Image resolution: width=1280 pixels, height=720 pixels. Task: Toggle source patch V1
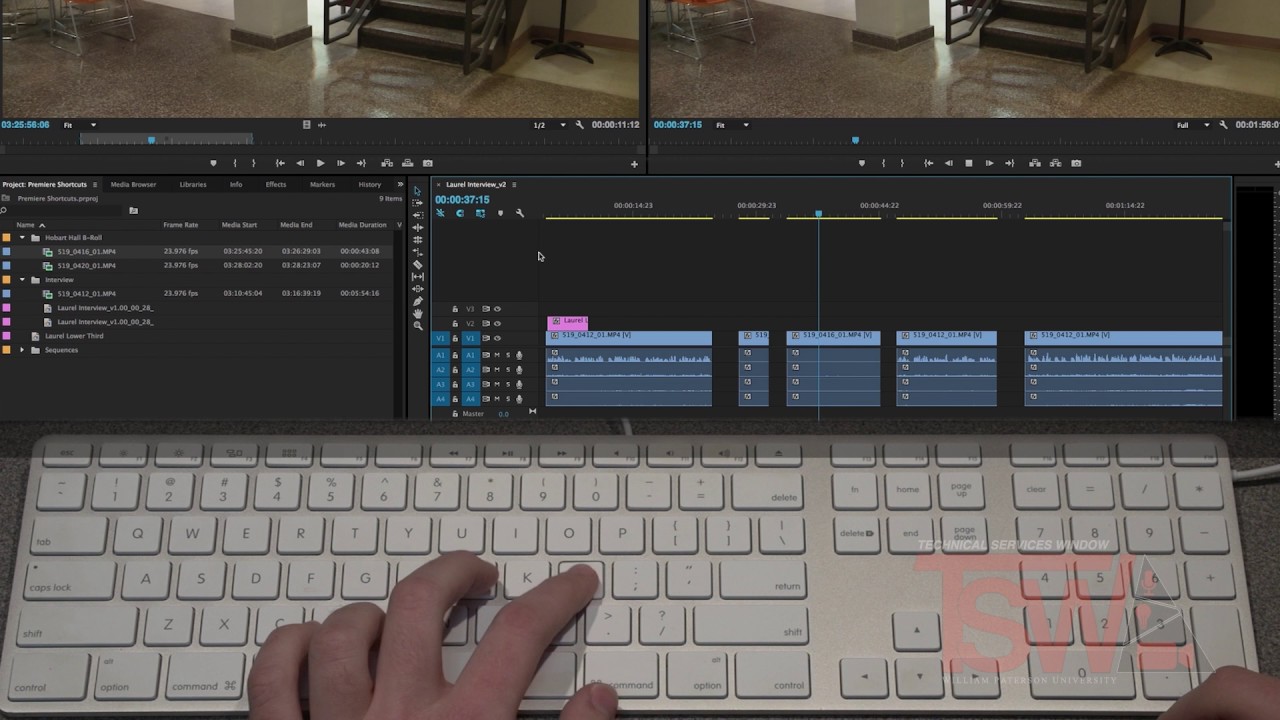[x=439, y=338]
